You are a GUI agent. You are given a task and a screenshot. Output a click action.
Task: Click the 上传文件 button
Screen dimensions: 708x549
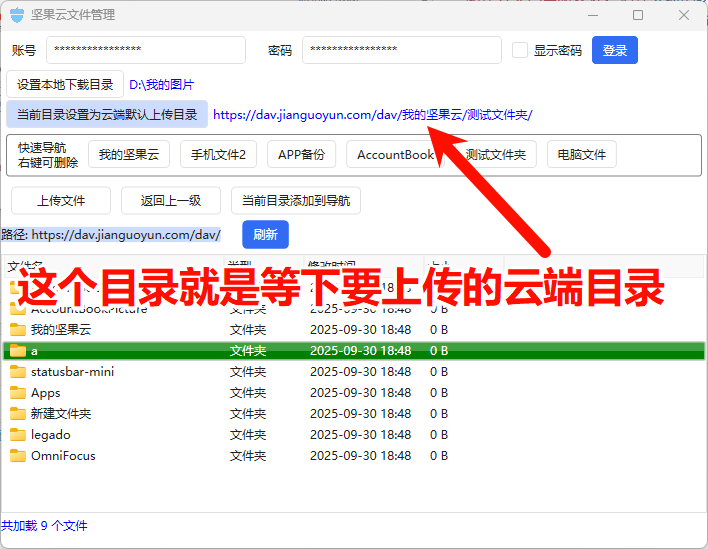(x=61, y=201)
